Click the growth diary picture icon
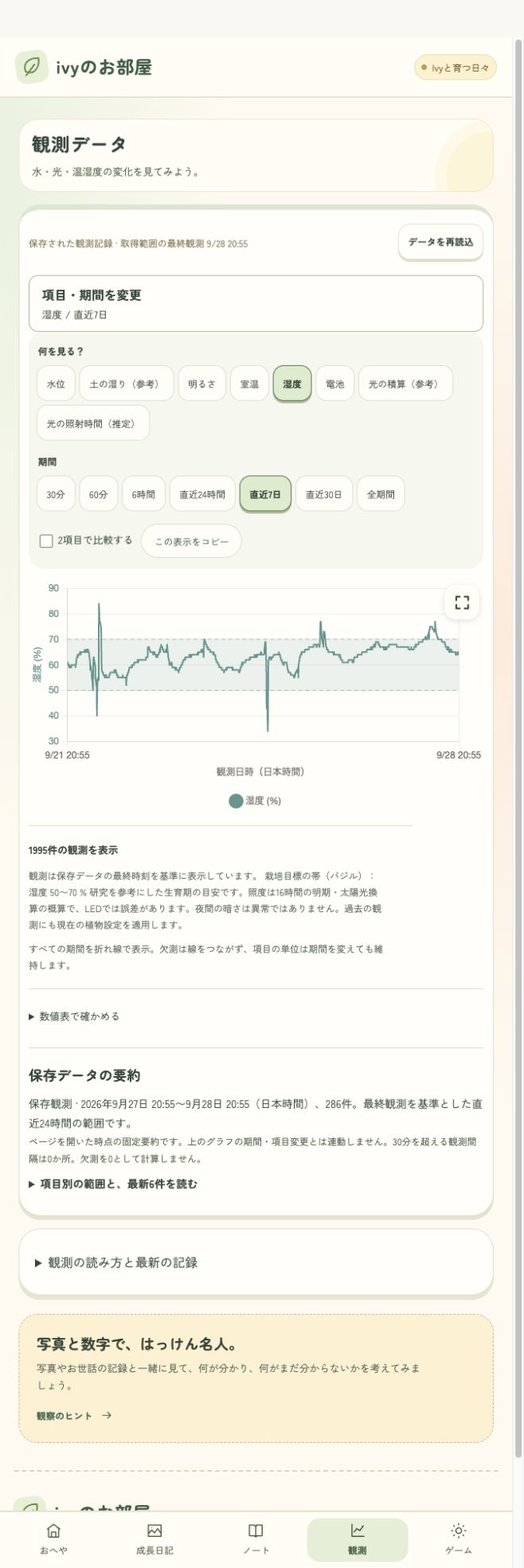The image size is (524, 1568). pos(154,1530)
